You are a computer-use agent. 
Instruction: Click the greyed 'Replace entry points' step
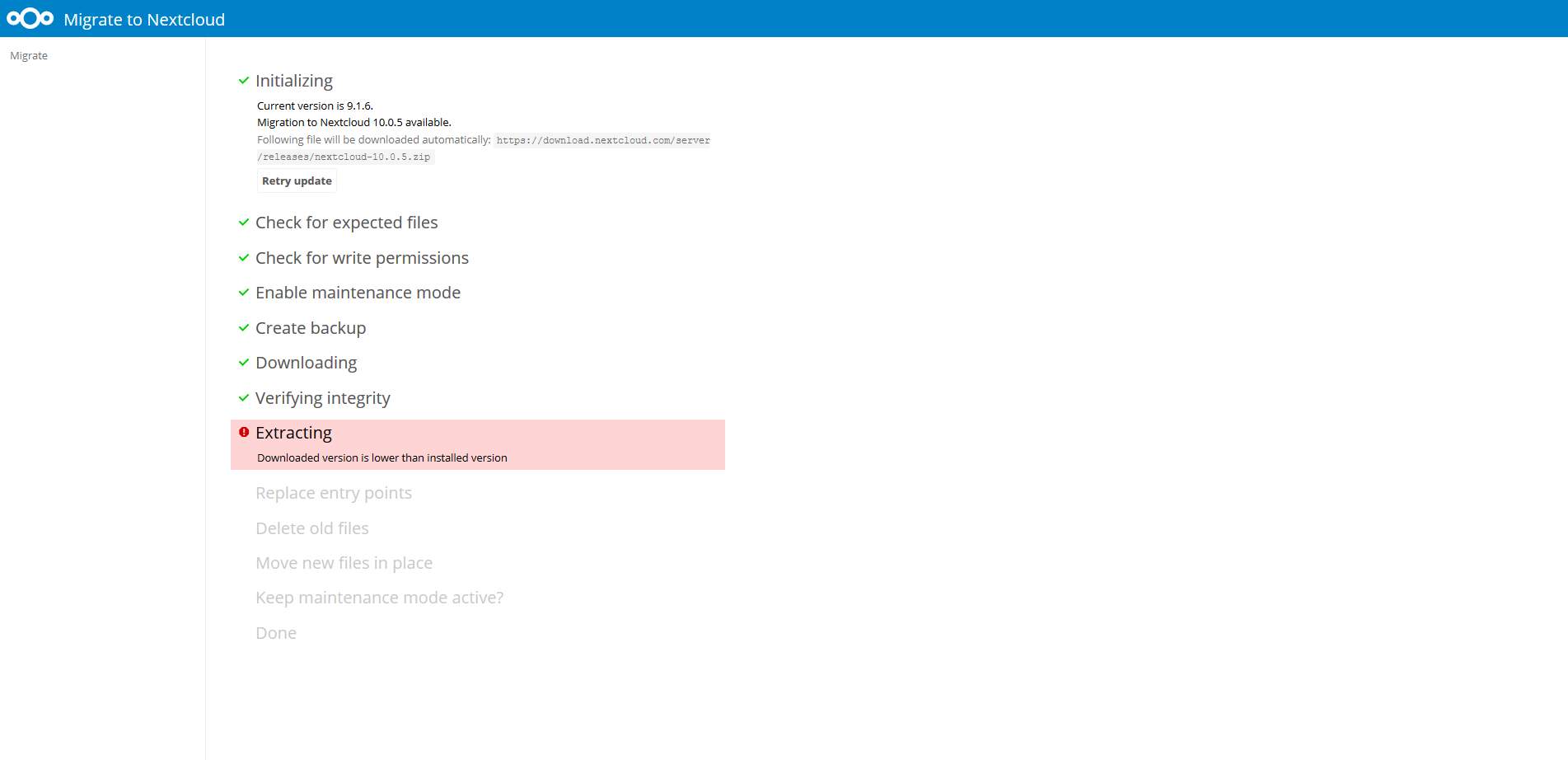click(334, 493)
